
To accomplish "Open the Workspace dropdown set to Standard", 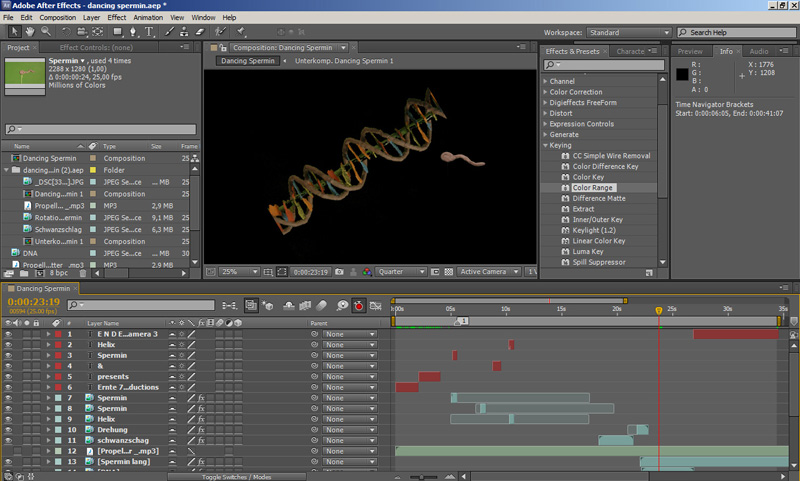I will click(628, 32).
